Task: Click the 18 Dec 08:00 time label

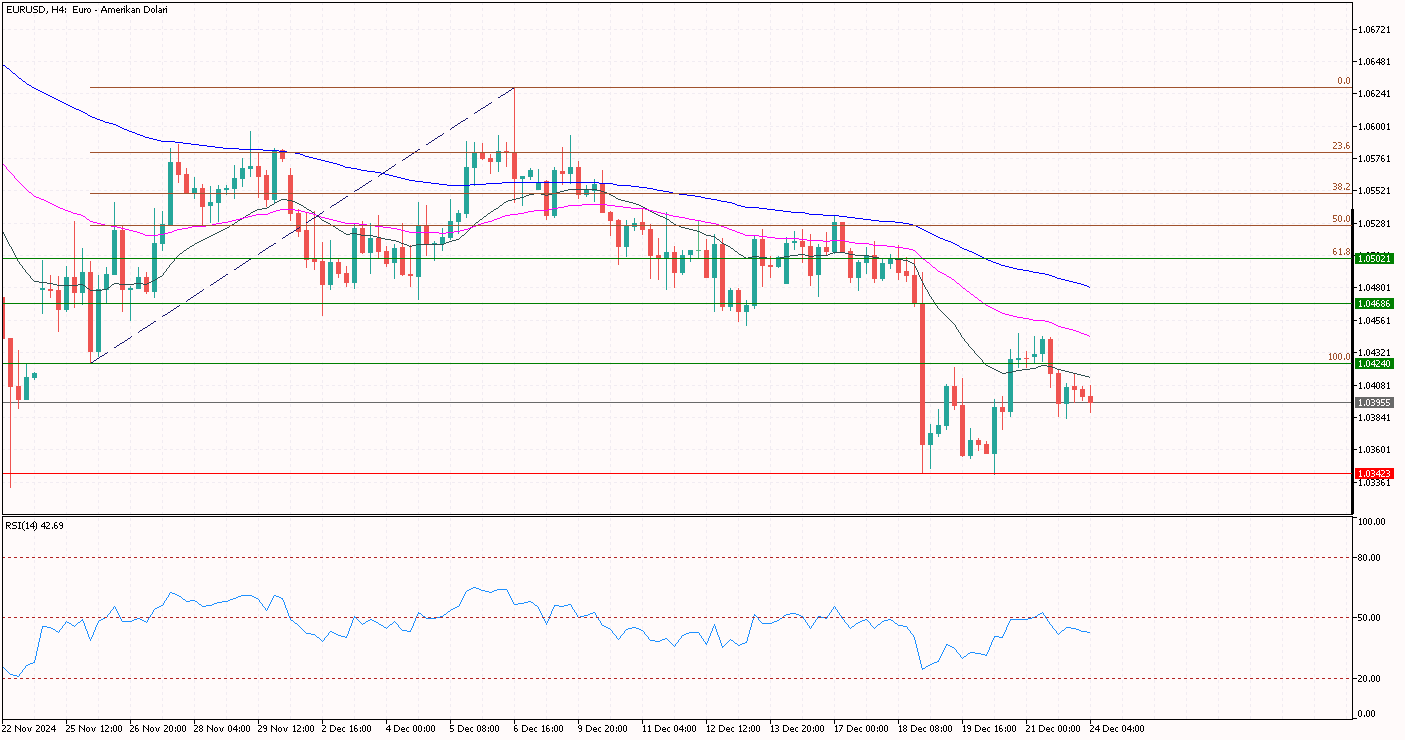Action: (925, 729)
